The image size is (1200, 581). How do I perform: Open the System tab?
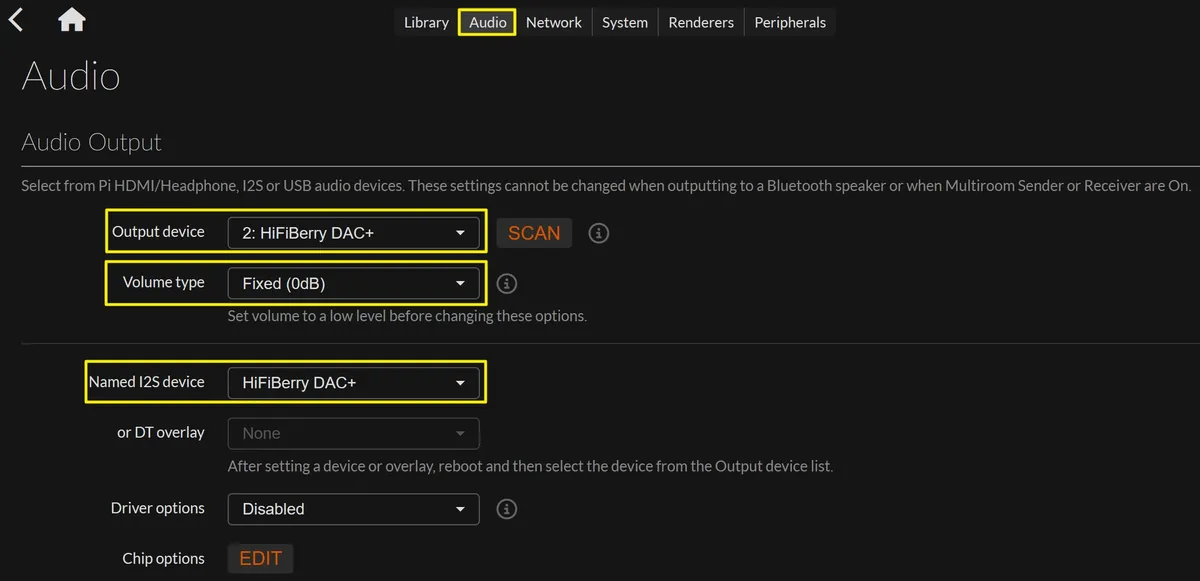pyautogui.click(x=625, y=22)
